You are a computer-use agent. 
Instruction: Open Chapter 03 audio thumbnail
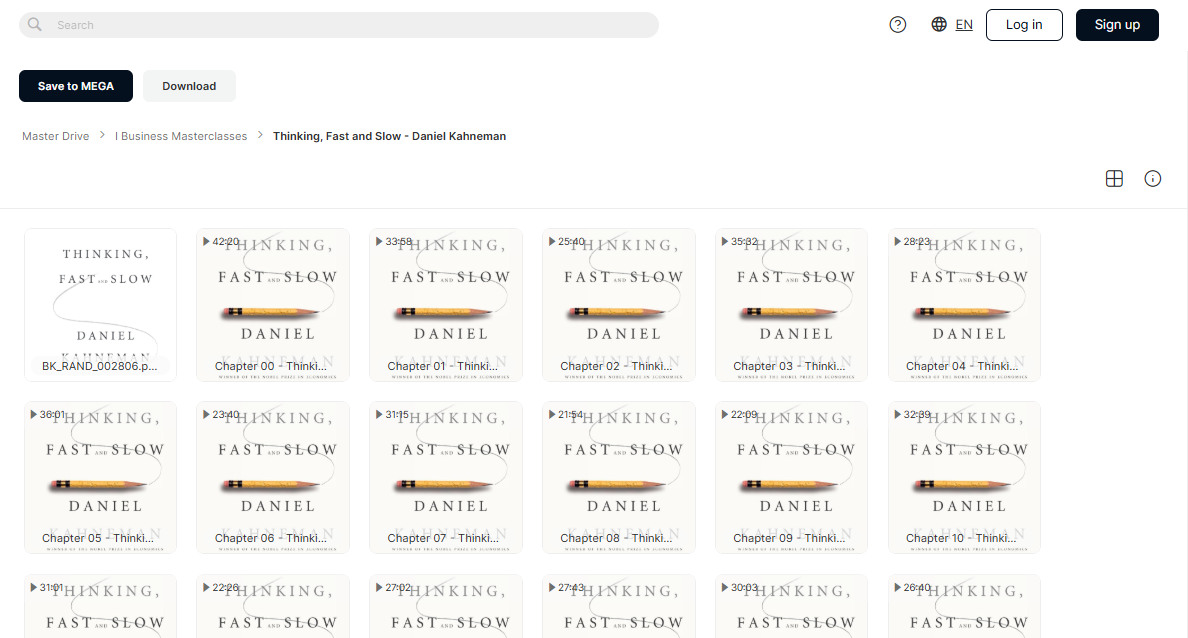click(791, 305)
